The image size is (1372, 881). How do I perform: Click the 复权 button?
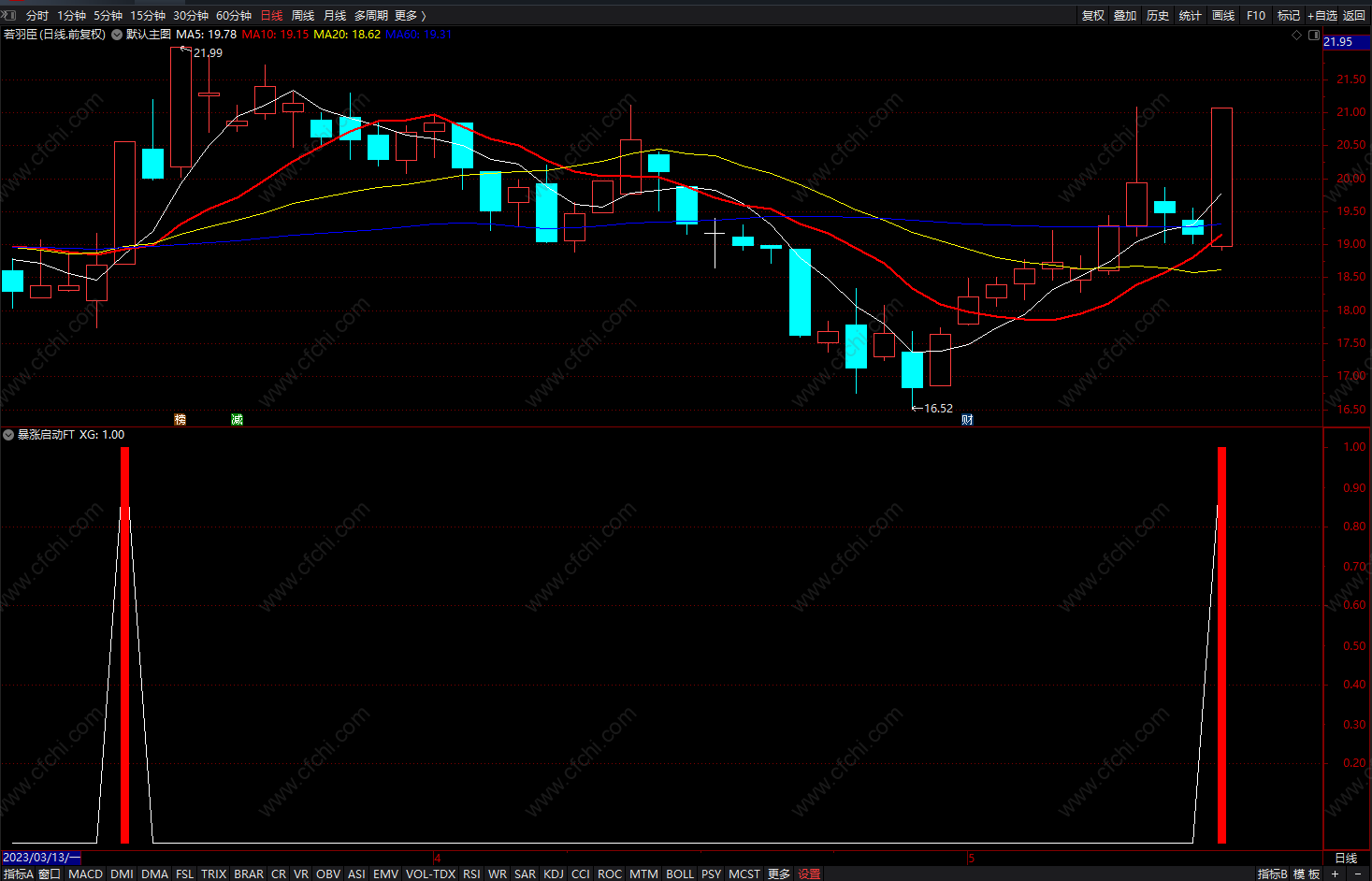(x=1093, y=16)
